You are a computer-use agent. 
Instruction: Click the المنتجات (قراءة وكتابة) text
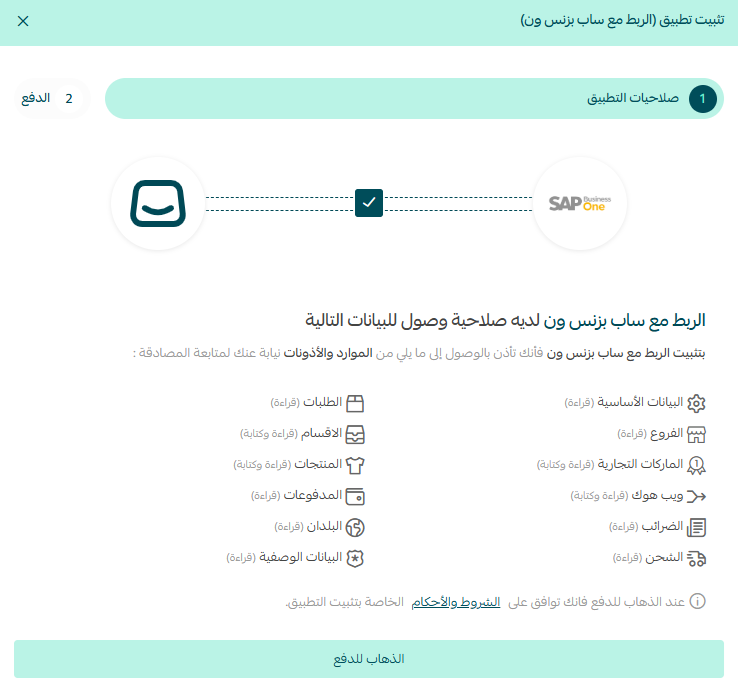[x=288, y=465]
